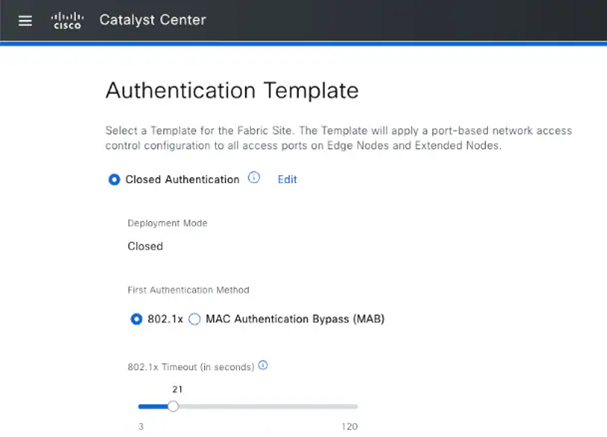
Task: Click the Edit link for Closed Authentication
Action: (x=287, y=180)
